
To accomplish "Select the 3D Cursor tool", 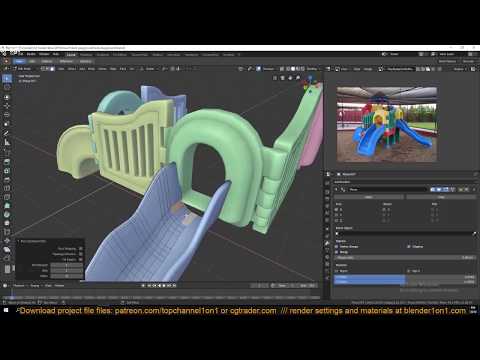I will pyautogui.click(x=7, y=87).
